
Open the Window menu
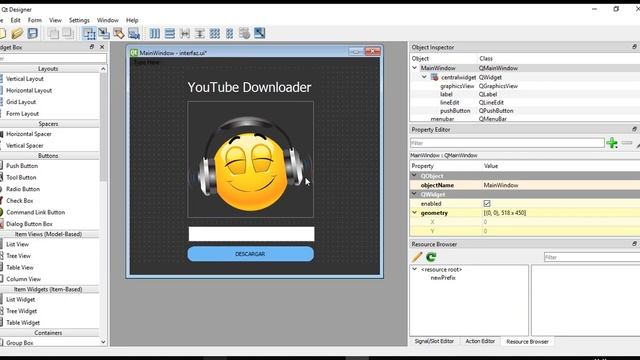pyautogui.click(x=108, y=20)
